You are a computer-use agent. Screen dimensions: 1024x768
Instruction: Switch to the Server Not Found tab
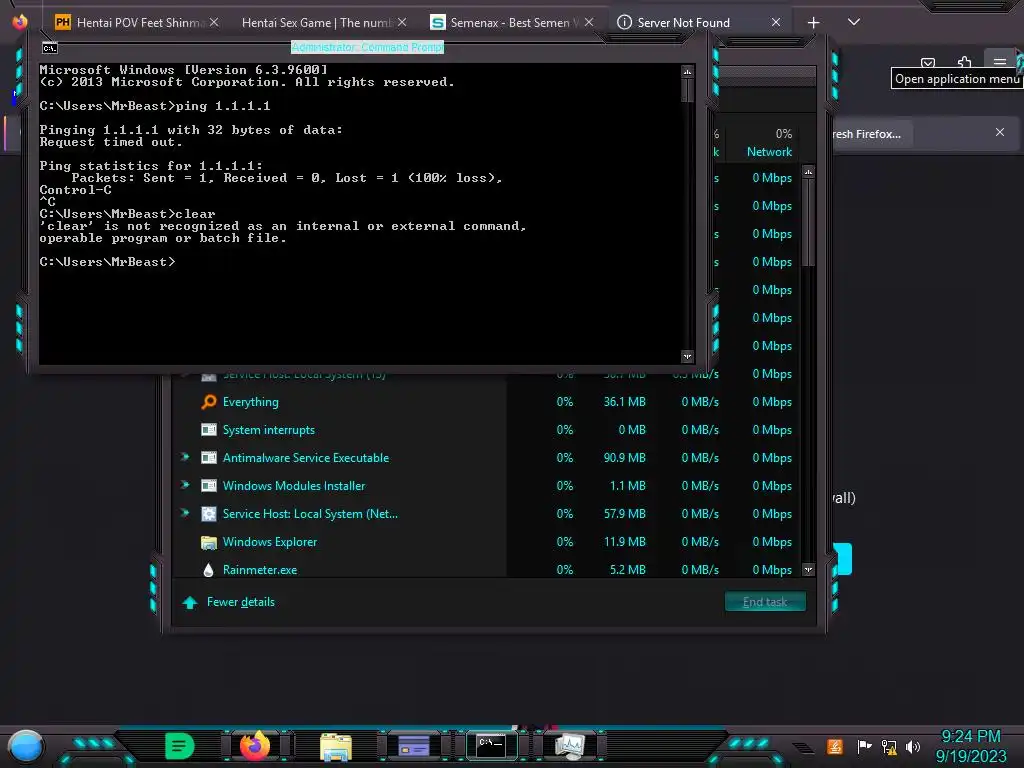[699, 23]
